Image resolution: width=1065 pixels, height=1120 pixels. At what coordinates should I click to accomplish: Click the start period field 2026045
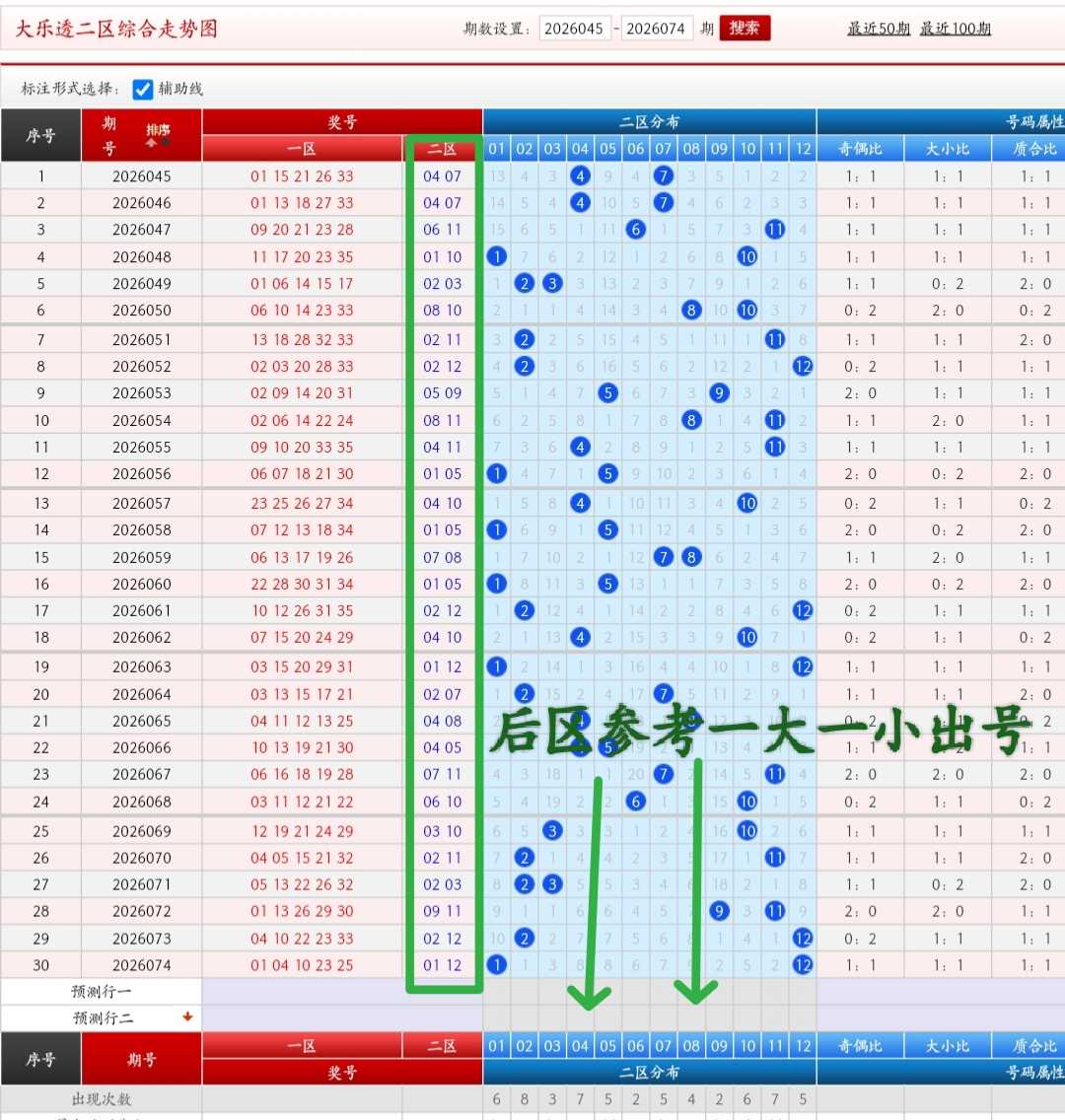(x=574, y=29)
